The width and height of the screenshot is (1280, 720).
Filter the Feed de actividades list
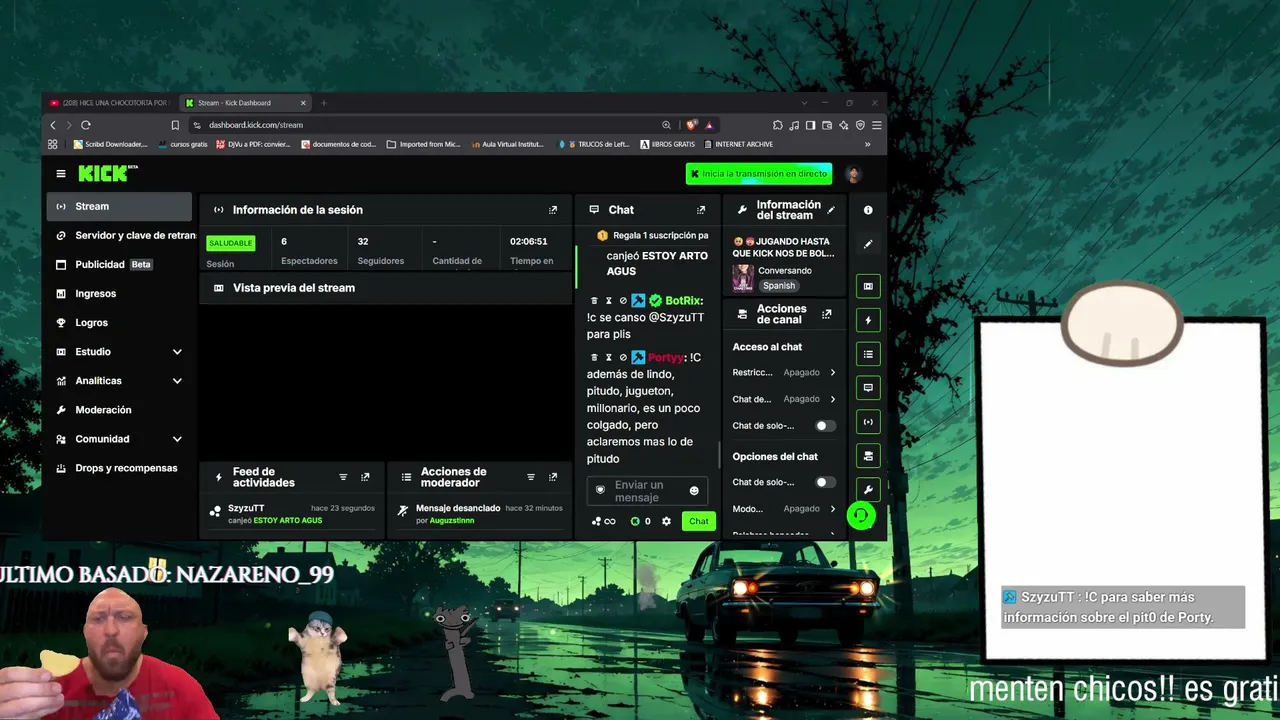click(x=343, y=477)
